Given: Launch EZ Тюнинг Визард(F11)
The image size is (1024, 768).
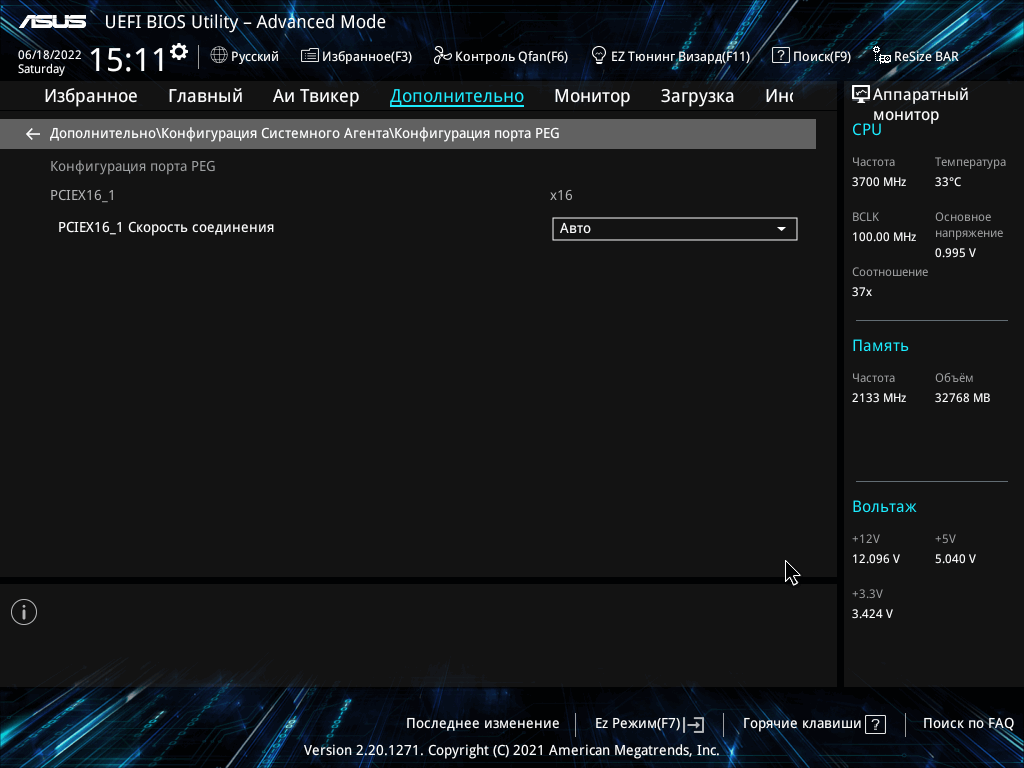Looking at the screenshot, I should pos(680,56).
